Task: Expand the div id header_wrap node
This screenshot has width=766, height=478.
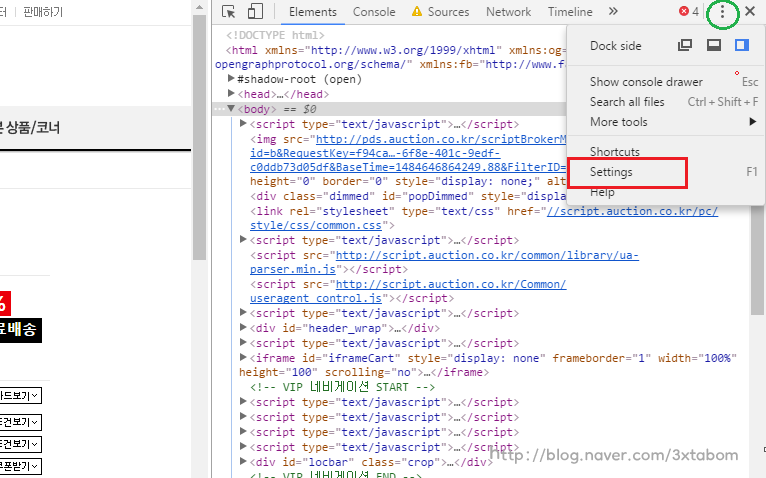Action: point(243,327)
